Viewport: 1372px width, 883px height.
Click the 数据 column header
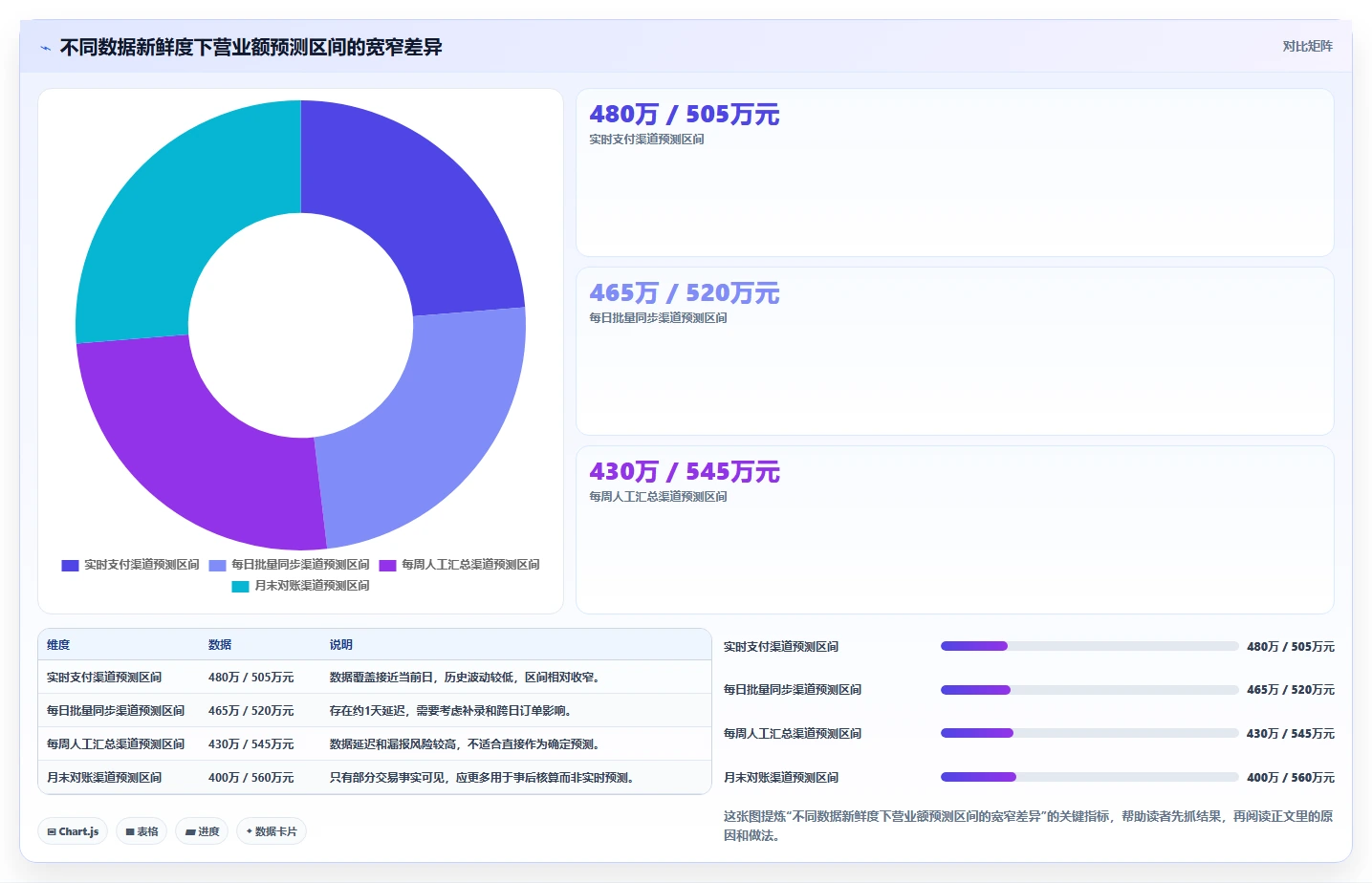[x=220, y=645]
